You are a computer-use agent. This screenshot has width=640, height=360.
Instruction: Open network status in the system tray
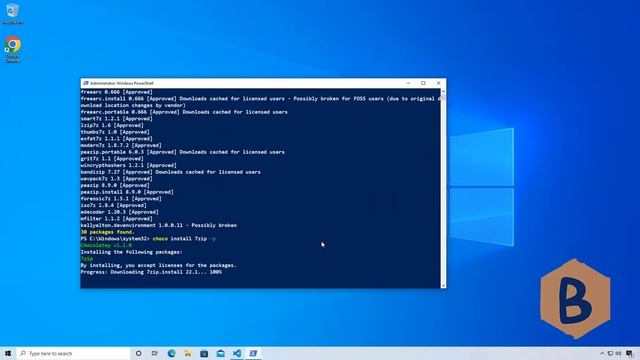[x=610, y=353]
